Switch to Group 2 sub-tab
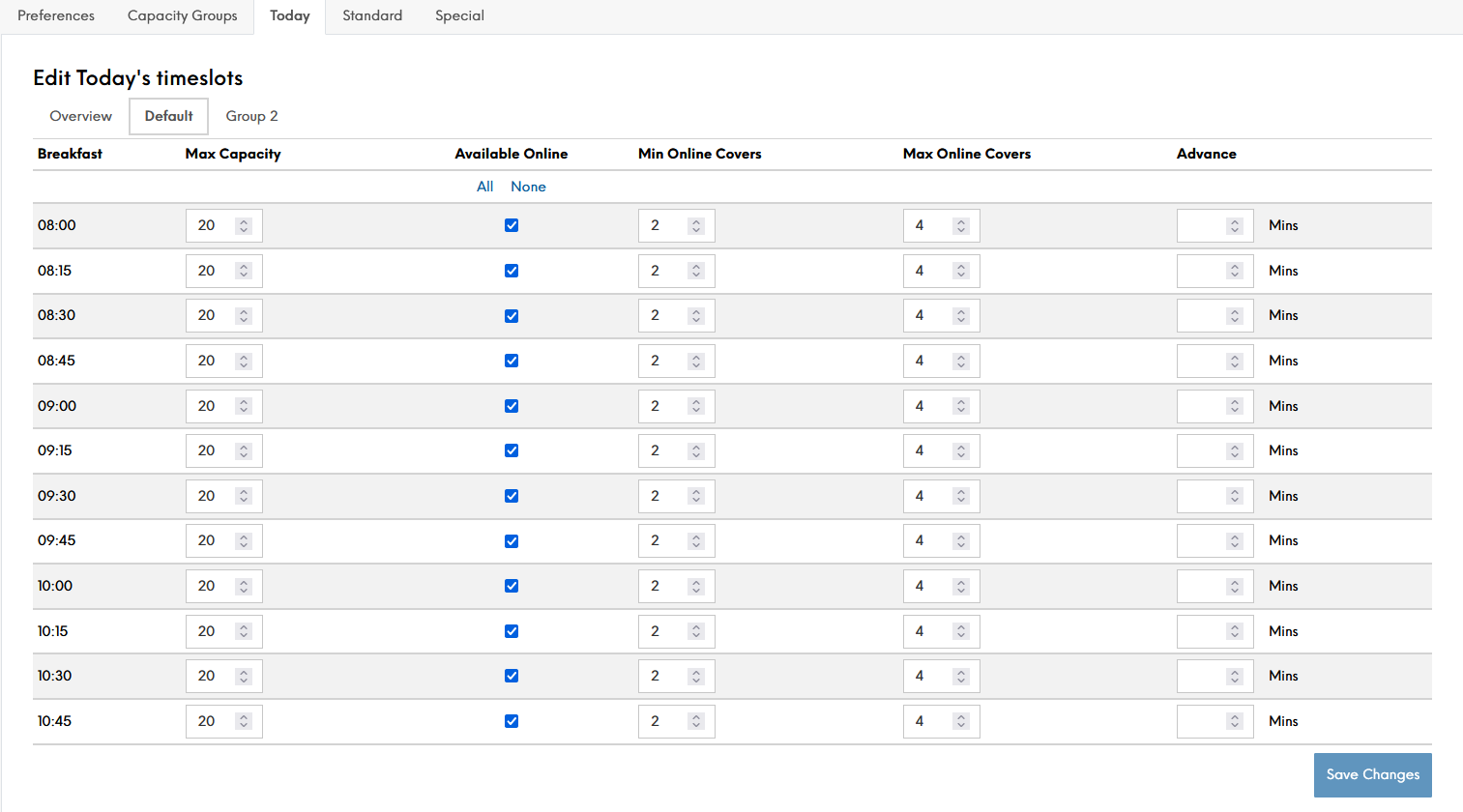The image size is (1463, 812). [x=251, y=116]
